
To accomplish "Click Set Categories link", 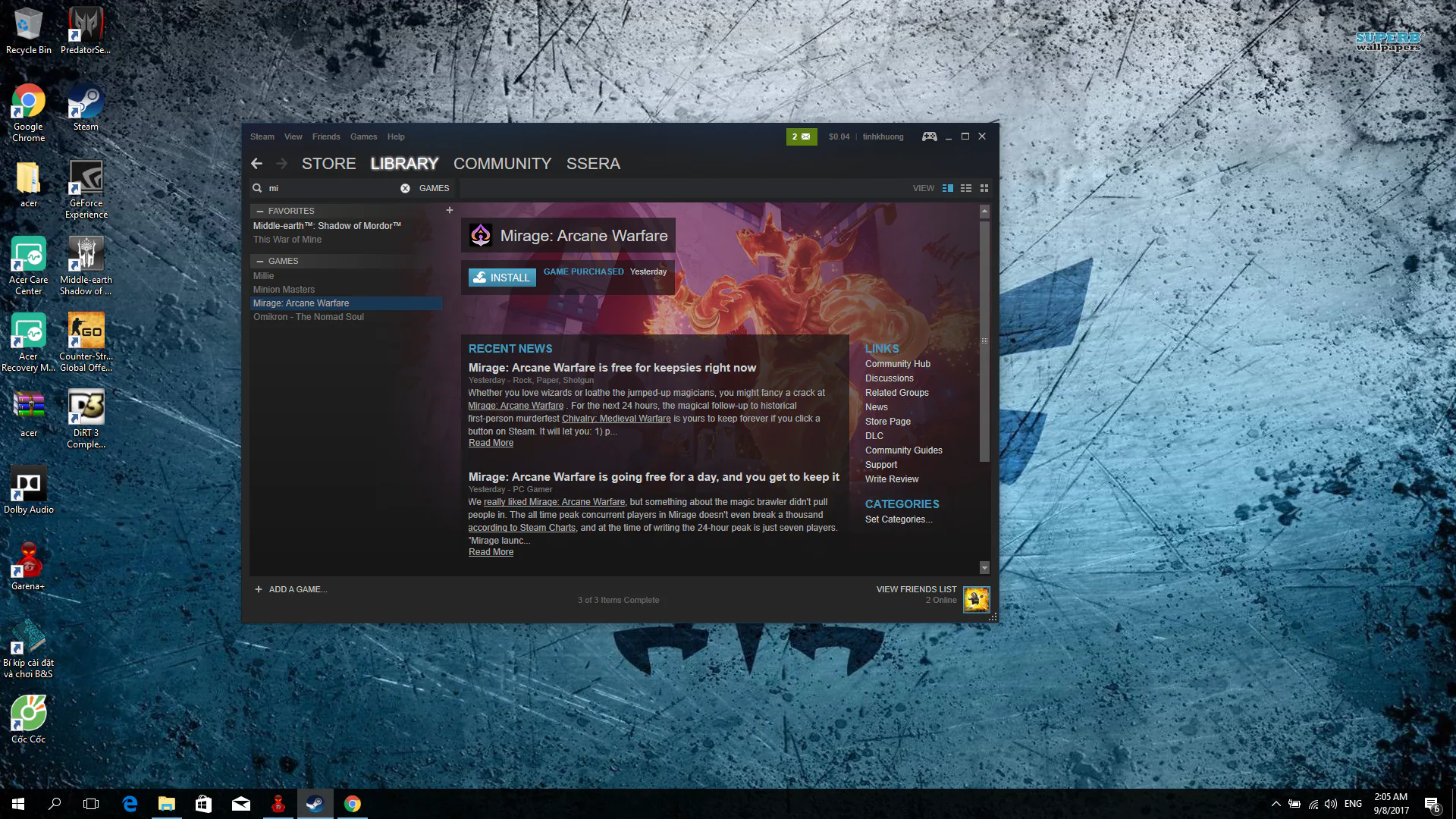I will pyautogui.click(x=899, y=519).
